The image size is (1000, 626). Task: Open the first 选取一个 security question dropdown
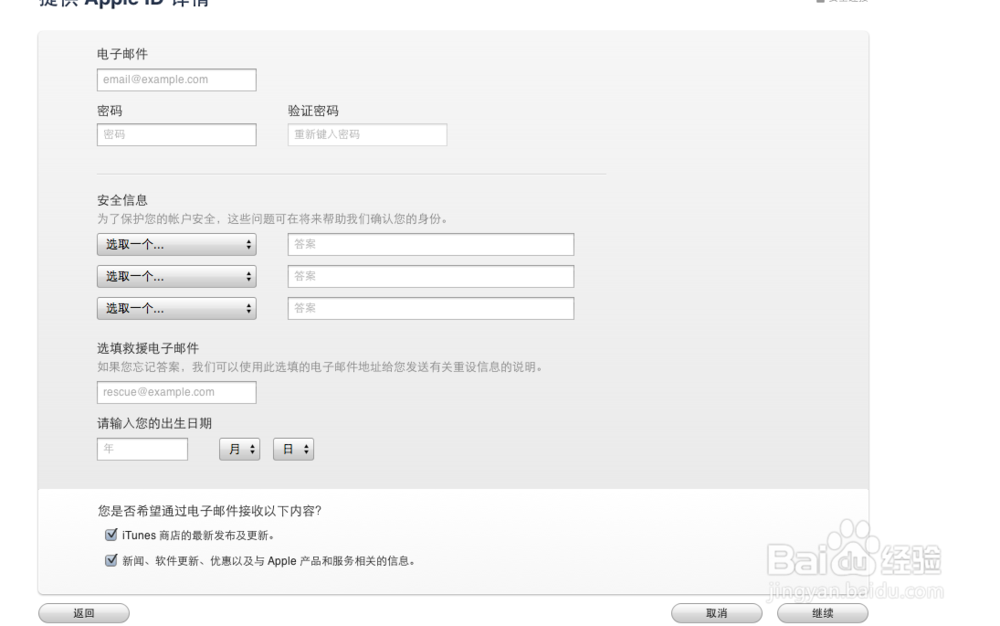coord(177,244)
